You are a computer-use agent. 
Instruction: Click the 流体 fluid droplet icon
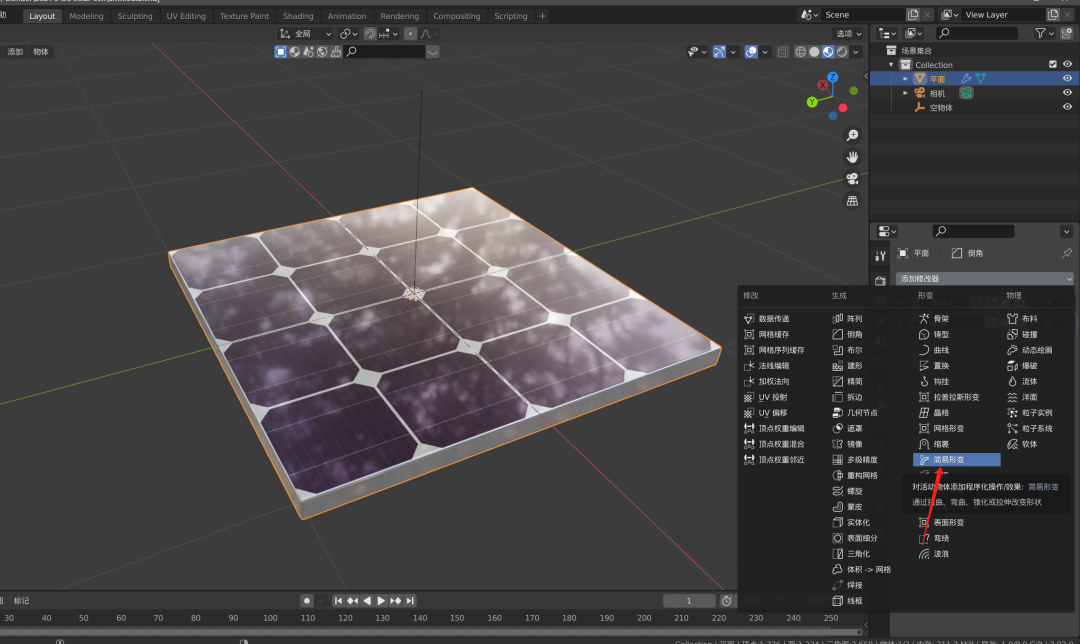(1012, 381)
